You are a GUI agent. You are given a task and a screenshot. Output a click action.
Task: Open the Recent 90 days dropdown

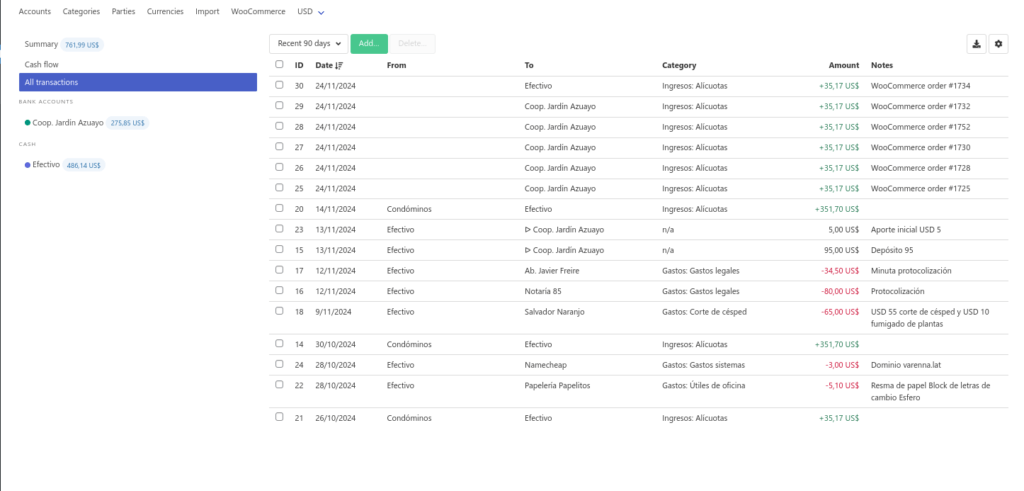click(x=309, y=44)
